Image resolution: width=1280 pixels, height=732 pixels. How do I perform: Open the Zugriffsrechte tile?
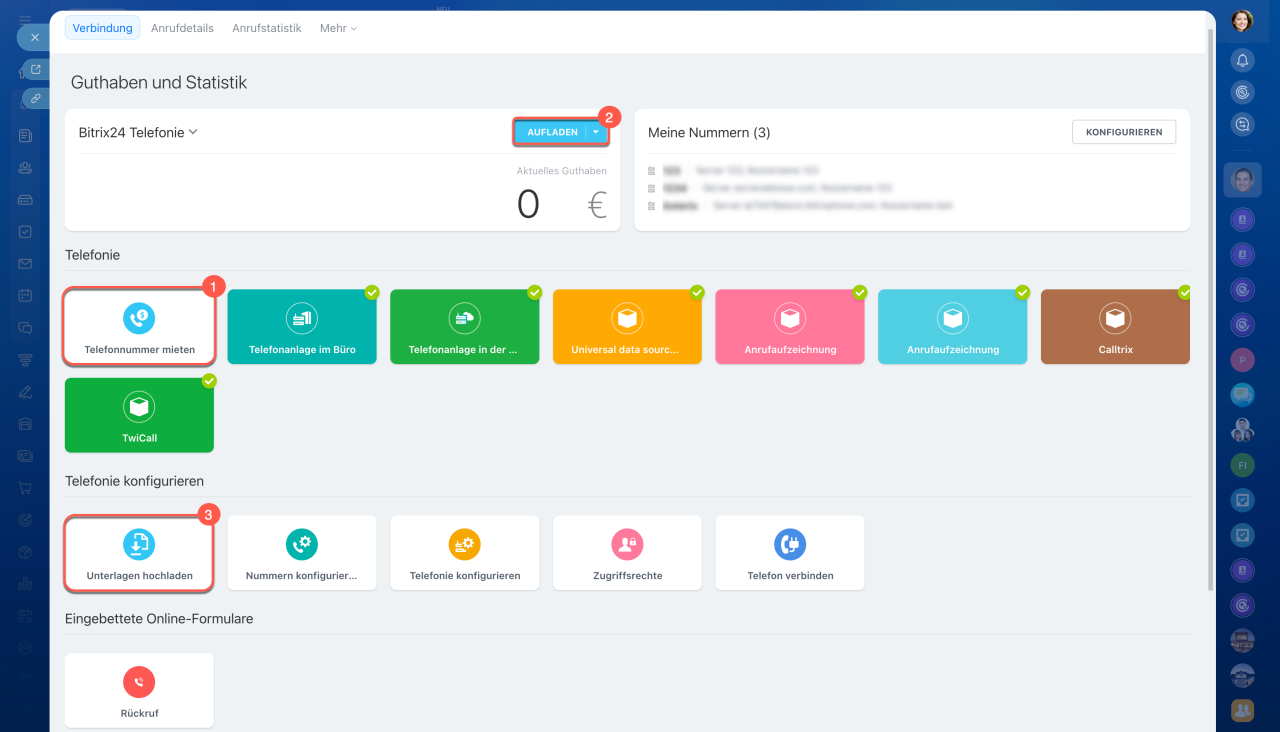point(627,553)
